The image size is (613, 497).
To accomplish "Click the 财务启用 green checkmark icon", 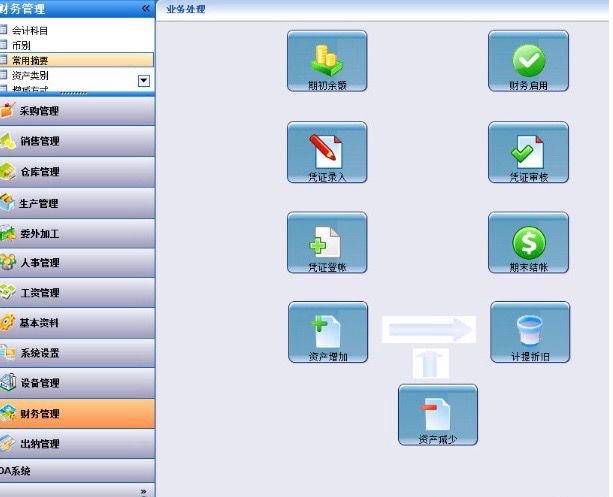I will pos(528,61).
